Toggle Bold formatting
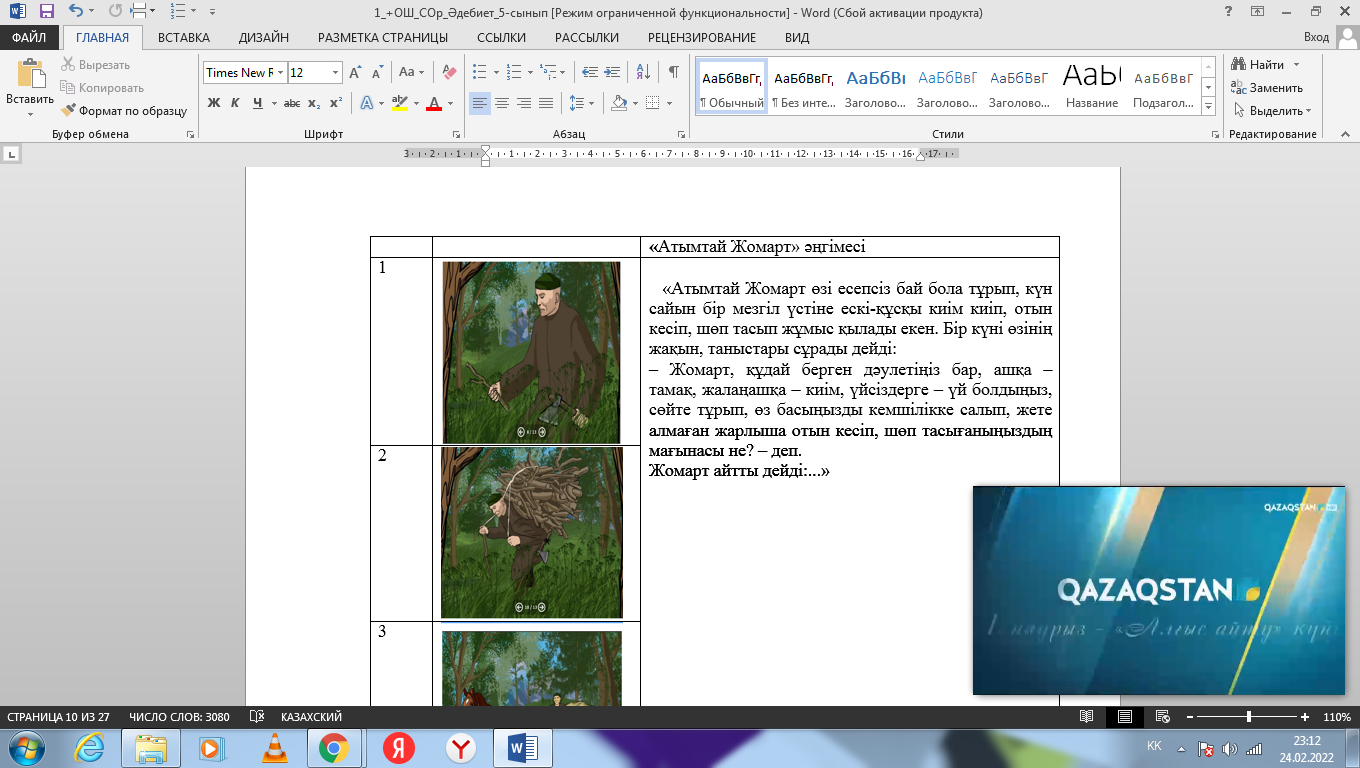 (213, 103)
